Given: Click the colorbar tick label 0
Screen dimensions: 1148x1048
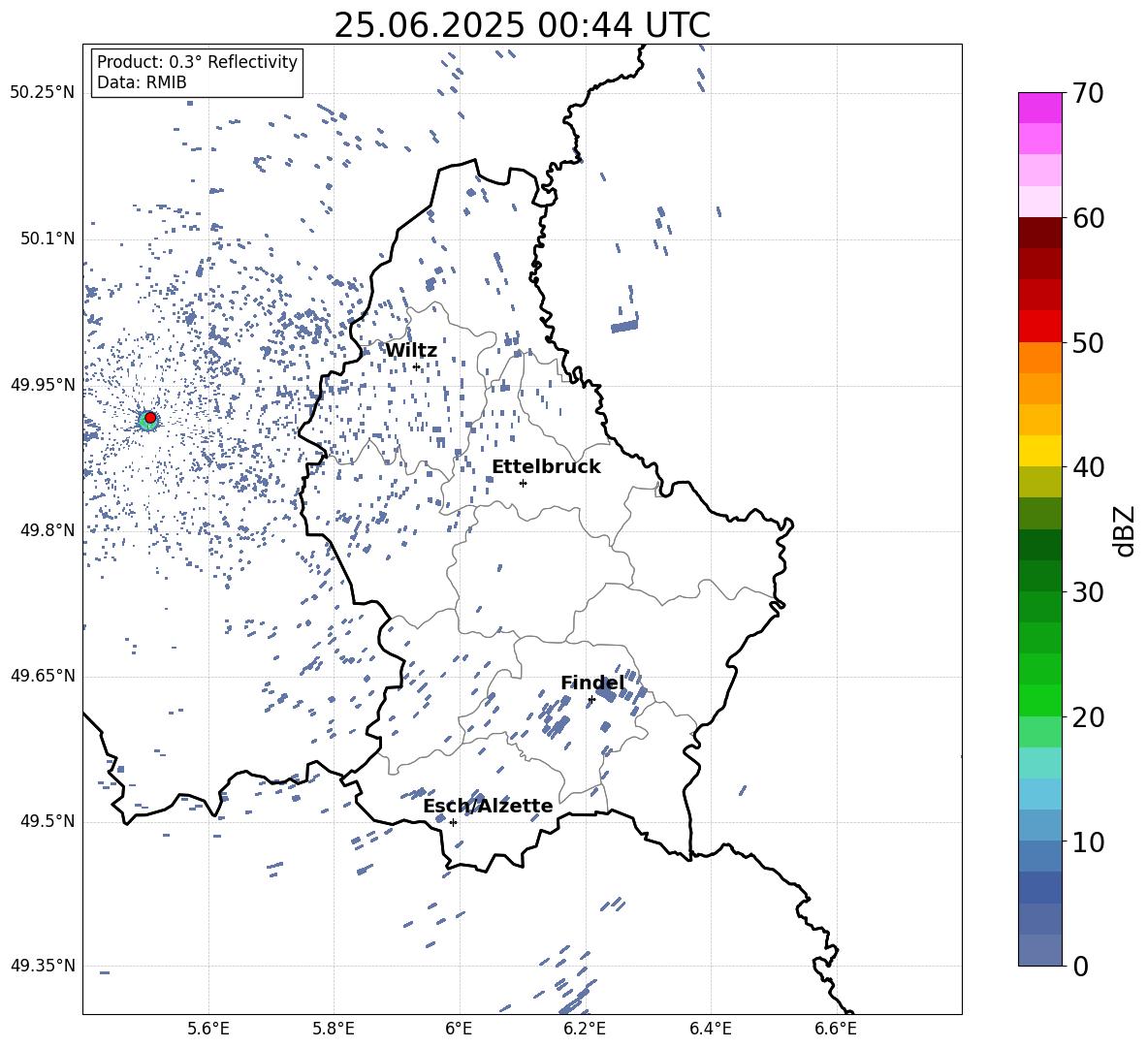Looking at the screenshot, I should [1080, 966].
